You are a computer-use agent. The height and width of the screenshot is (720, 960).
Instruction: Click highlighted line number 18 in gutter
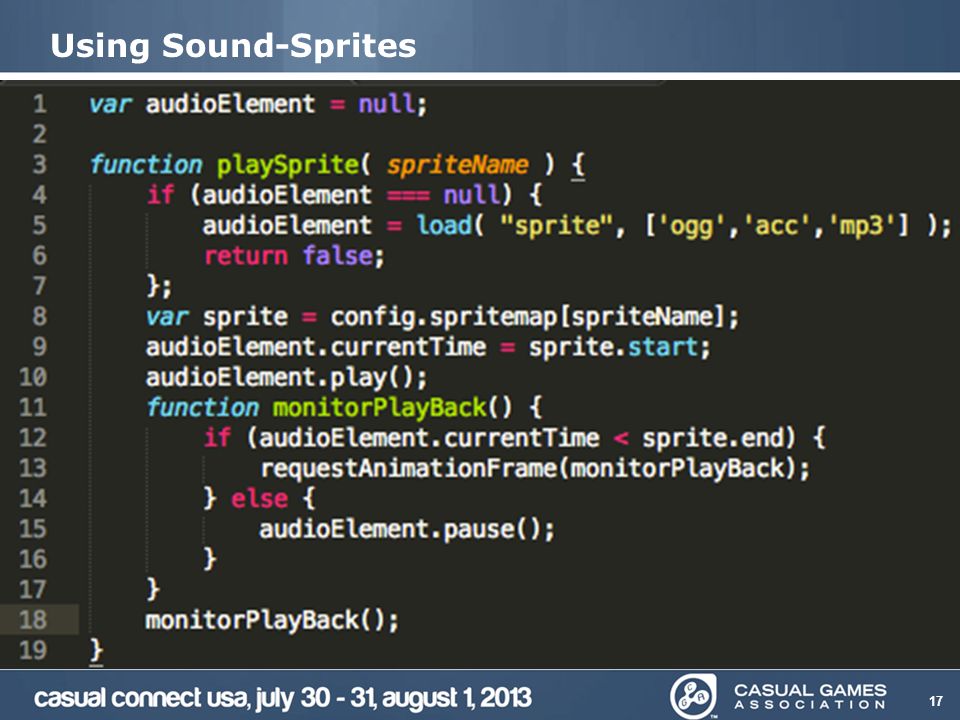33,620
